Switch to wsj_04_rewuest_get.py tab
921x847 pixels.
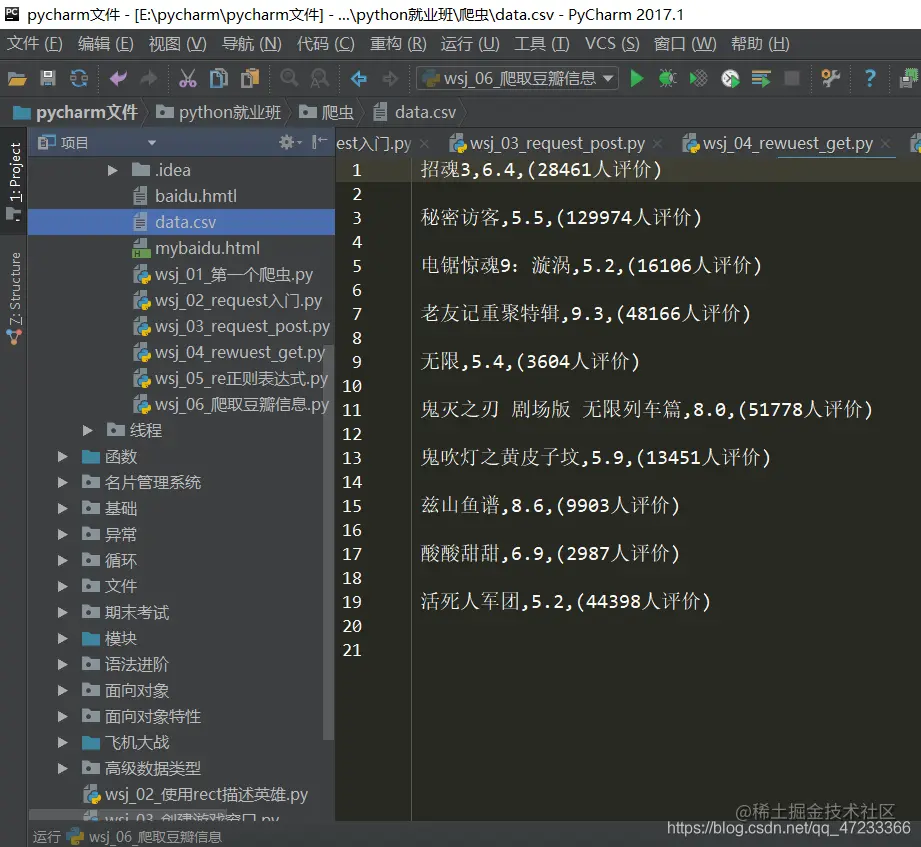tap(787, 143)
